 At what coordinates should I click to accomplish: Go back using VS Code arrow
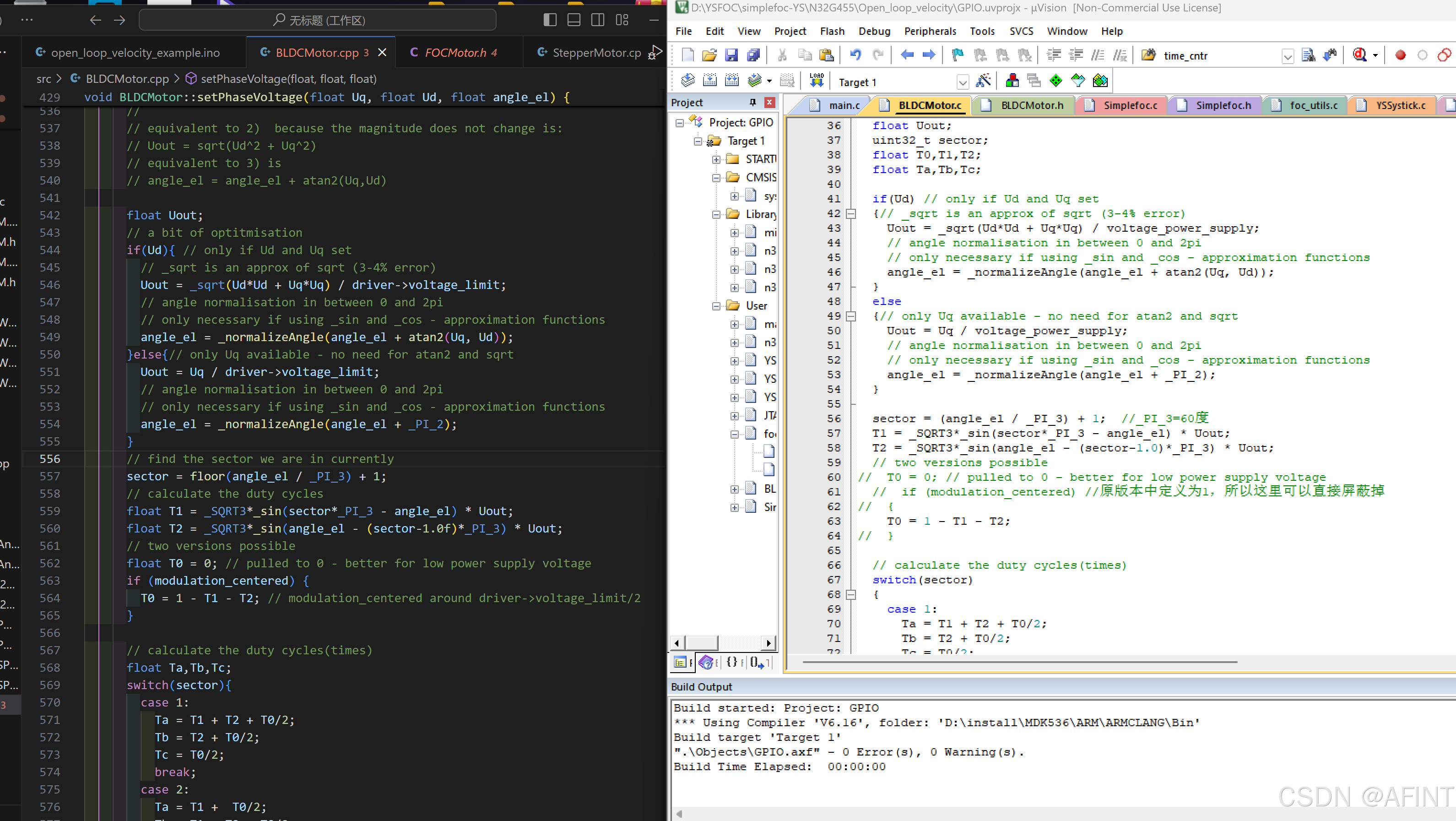click(96, 20)
